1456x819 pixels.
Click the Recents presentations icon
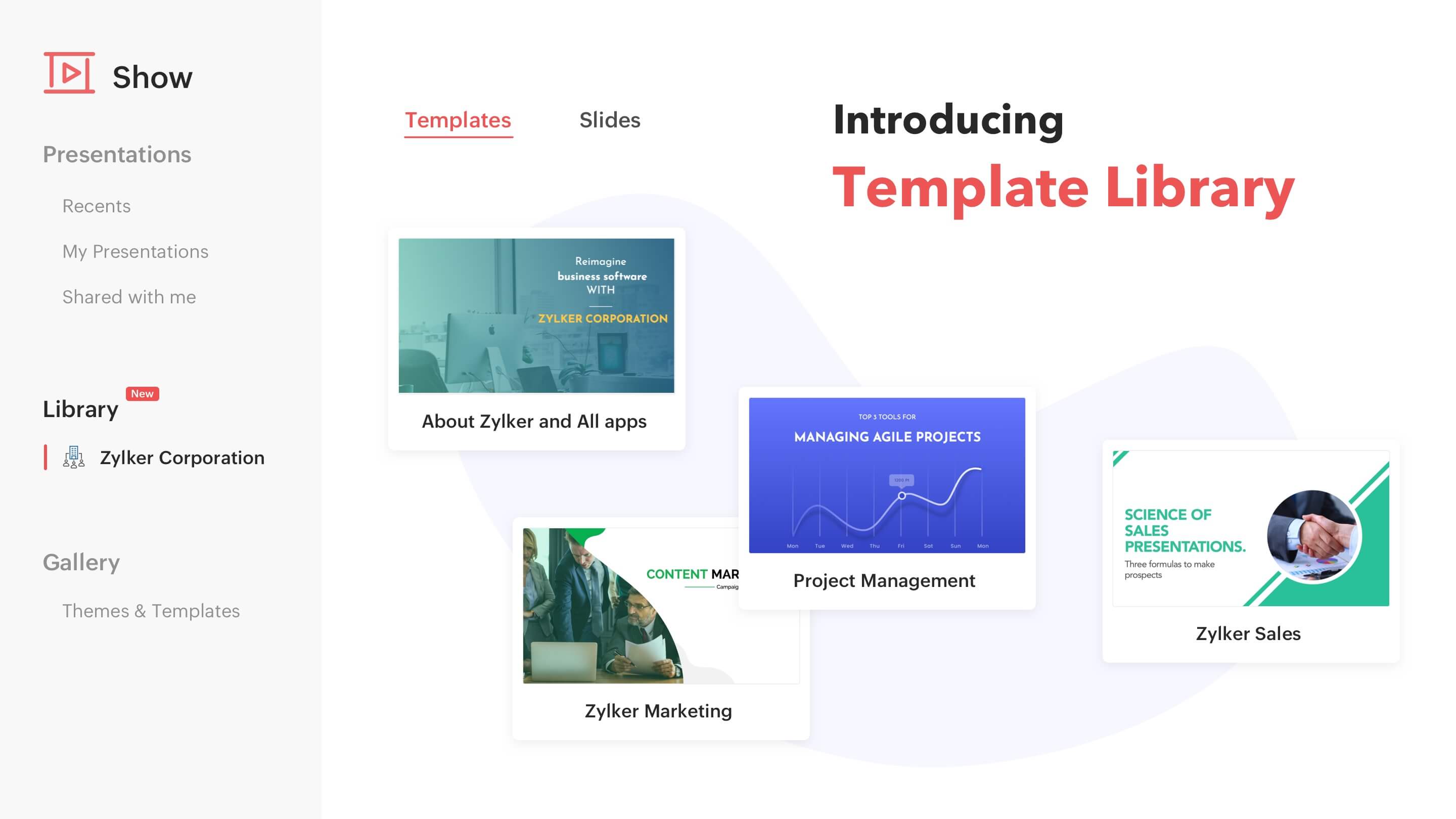(x=96, y=205)
